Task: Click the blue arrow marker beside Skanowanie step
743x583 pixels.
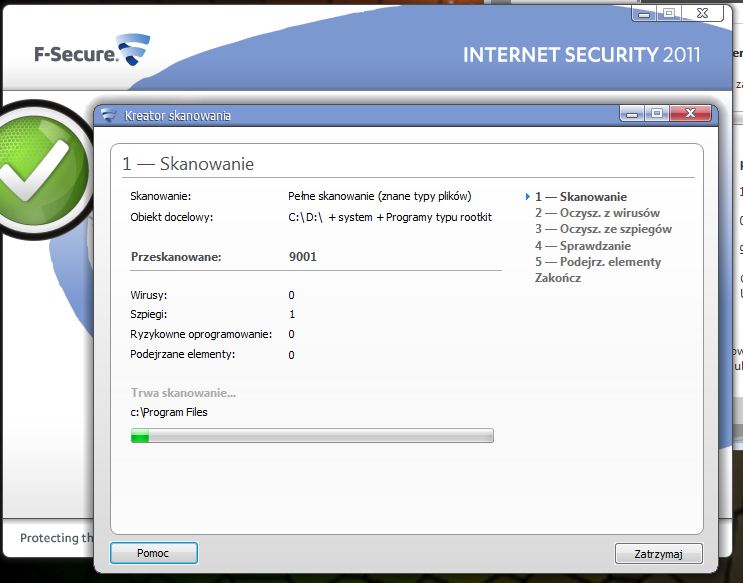Action: point(527,196)
